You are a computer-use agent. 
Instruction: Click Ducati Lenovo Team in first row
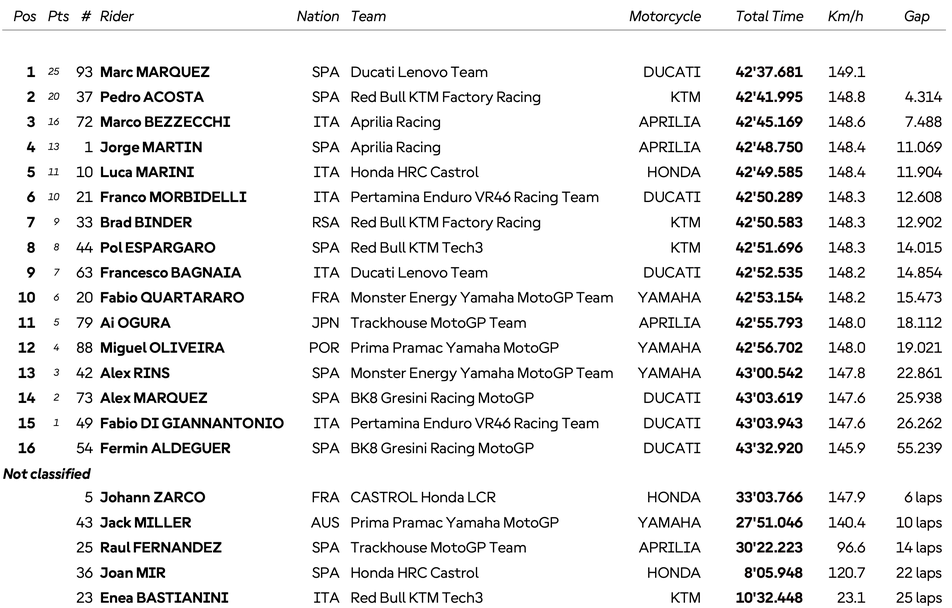[419, 72]
